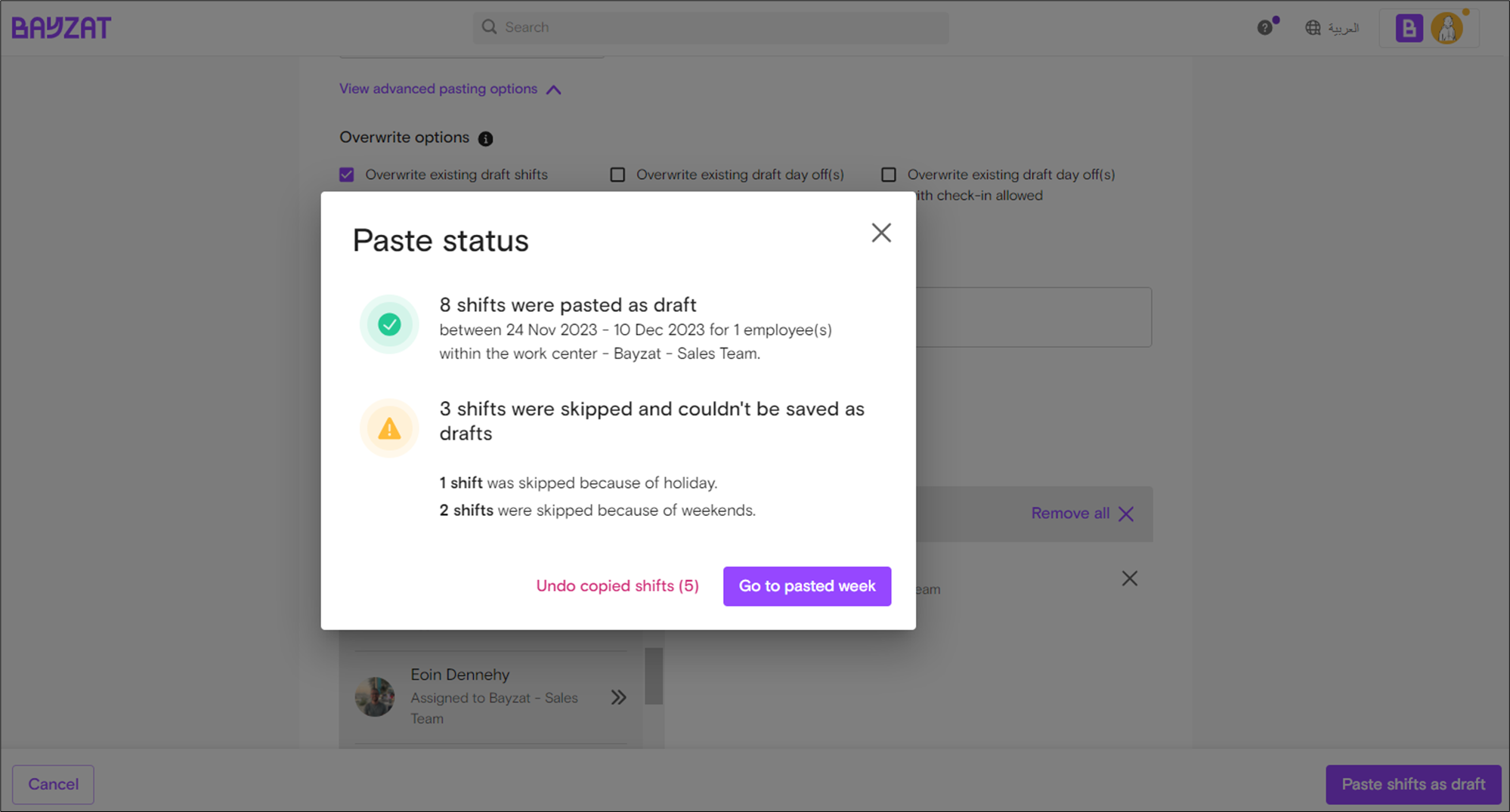Remove the selected employee with X icon

[x=1129, y=579]
